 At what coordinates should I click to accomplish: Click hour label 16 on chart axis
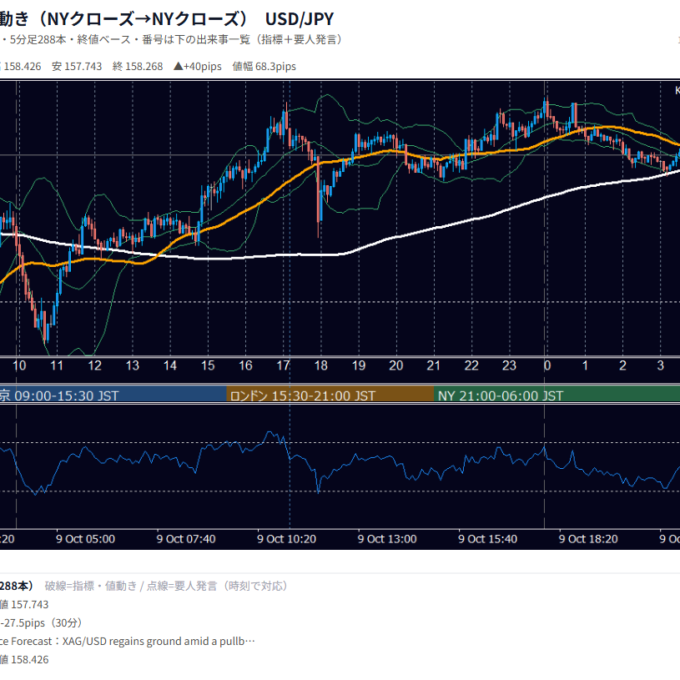[245, 366]
